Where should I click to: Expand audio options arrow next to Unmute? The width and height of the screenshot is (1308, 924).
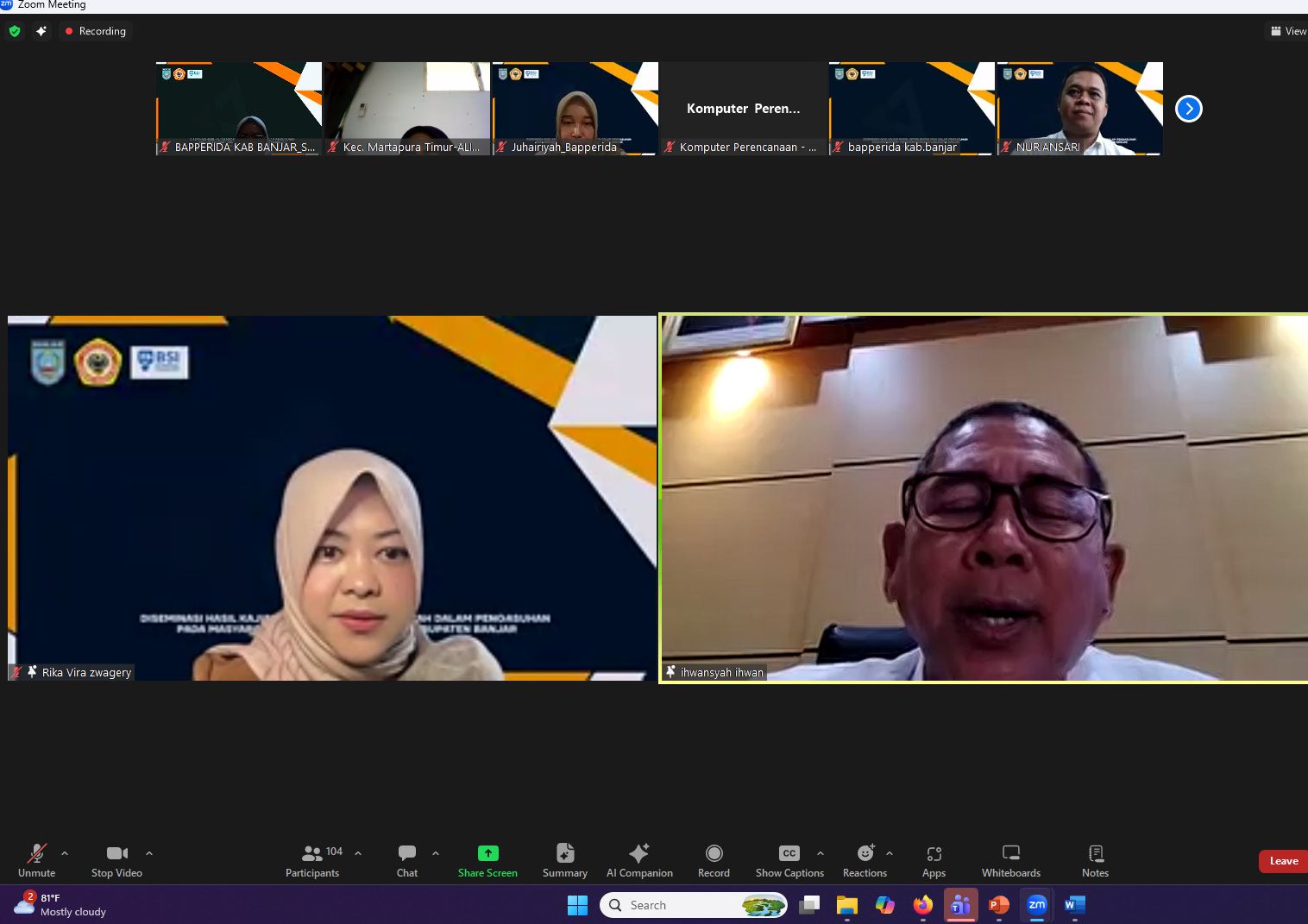[65, 853]
